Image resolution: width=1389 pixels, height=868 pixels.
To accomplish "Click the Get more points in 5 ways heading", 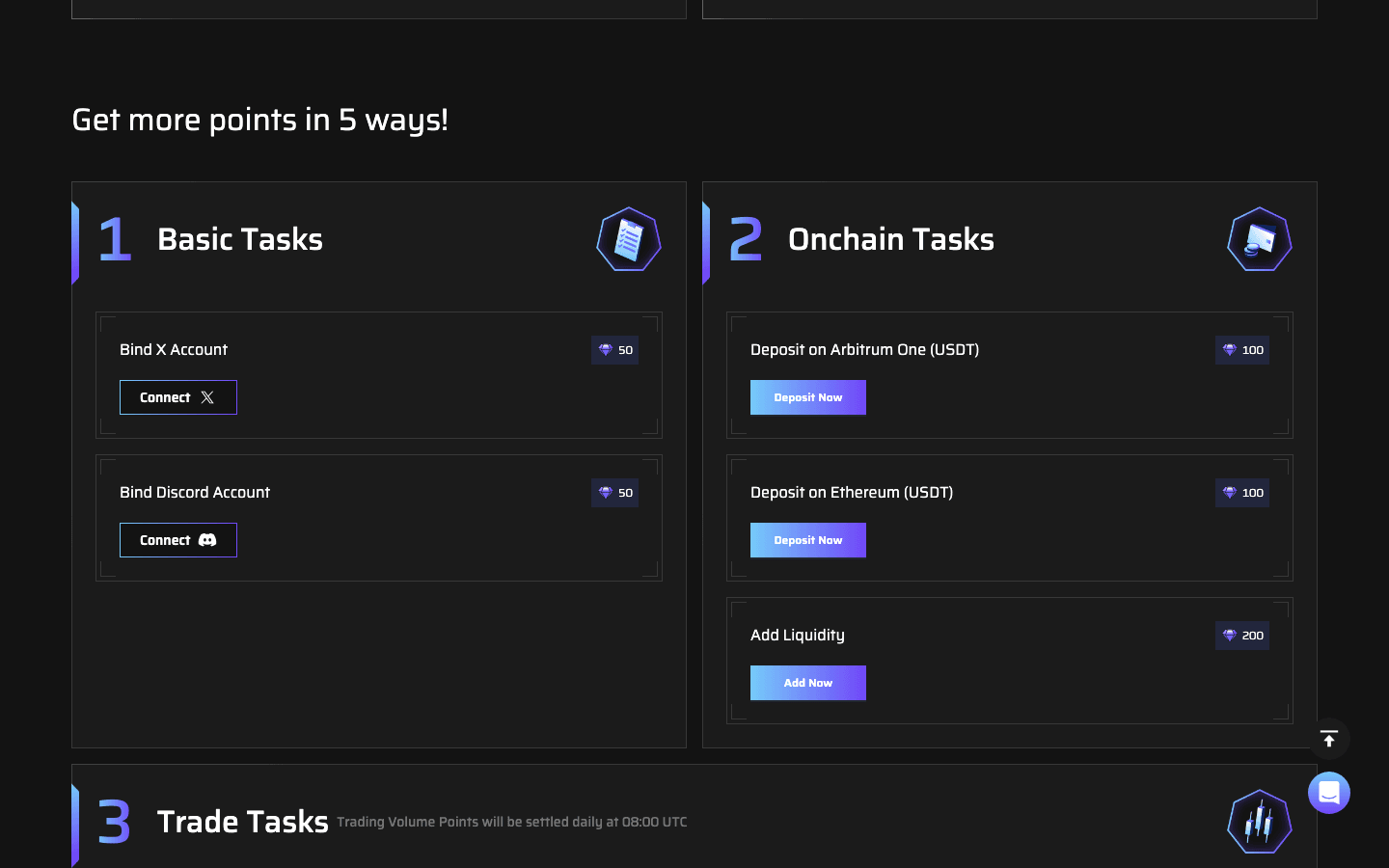I will [260, 120].
